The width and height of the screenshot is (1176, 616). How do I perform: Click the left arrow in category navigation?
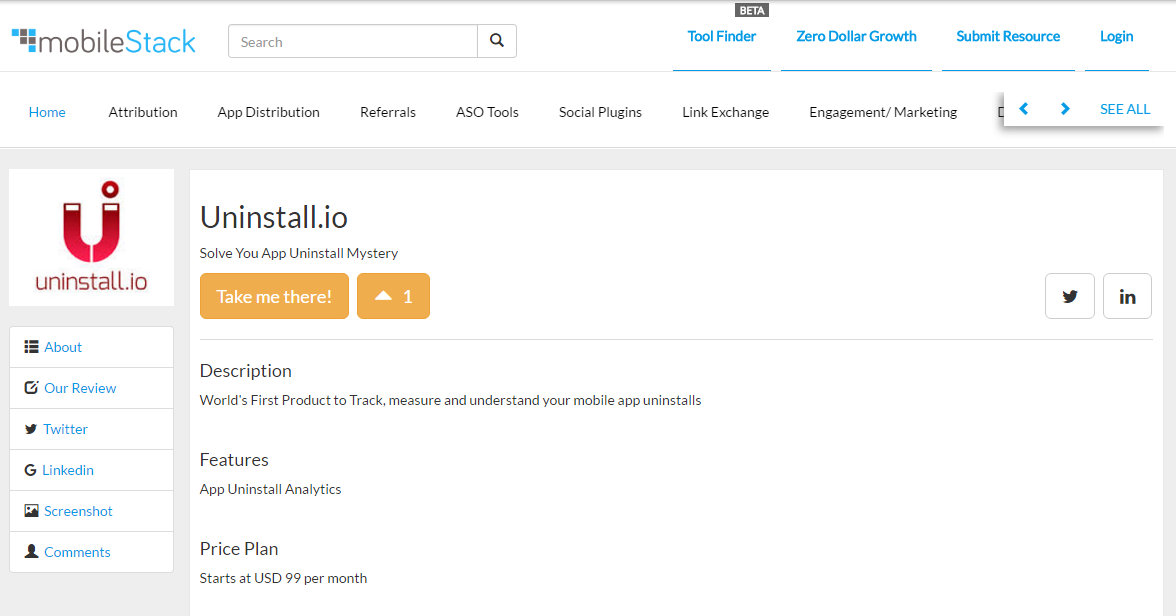[1024, 109]
